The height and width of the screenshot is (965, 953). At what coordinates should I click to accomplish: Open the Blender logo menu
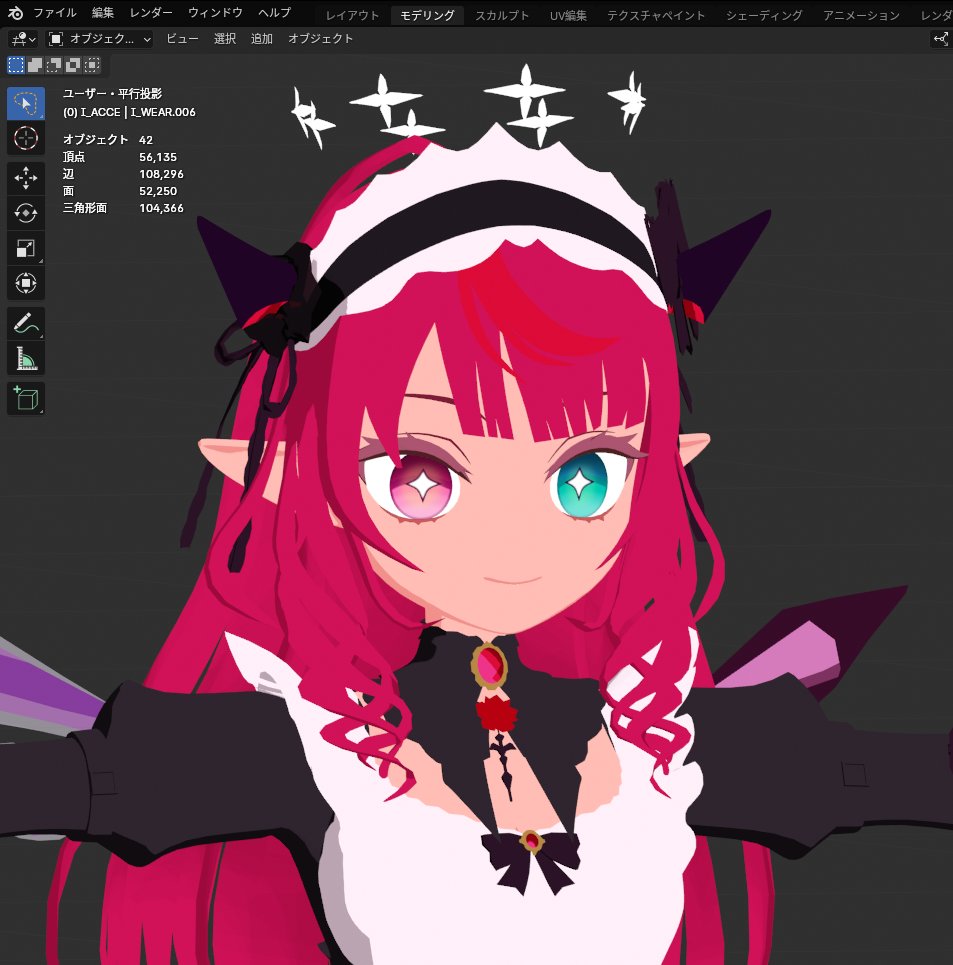coord(15,12)
